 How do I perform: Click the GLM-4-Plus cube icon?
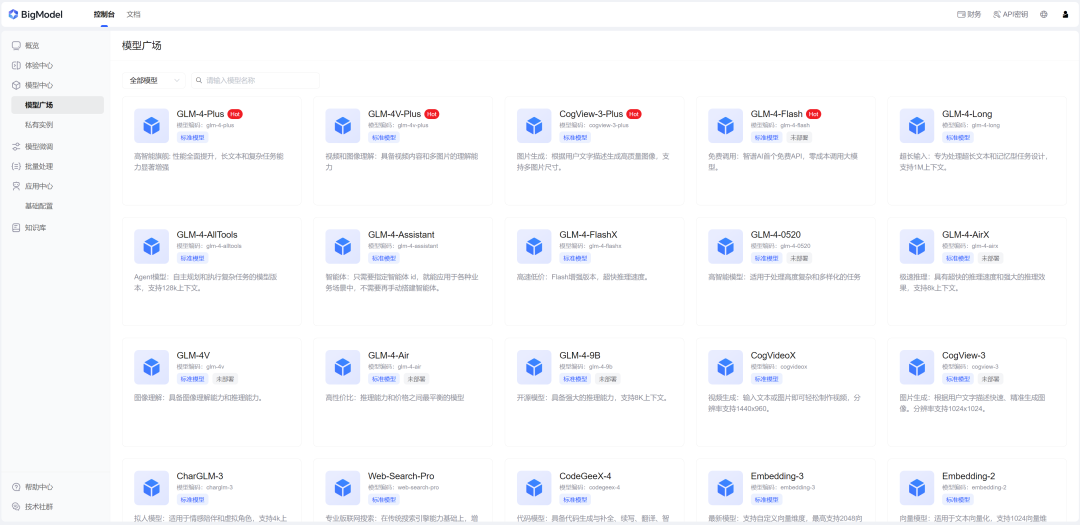[152, 125]
